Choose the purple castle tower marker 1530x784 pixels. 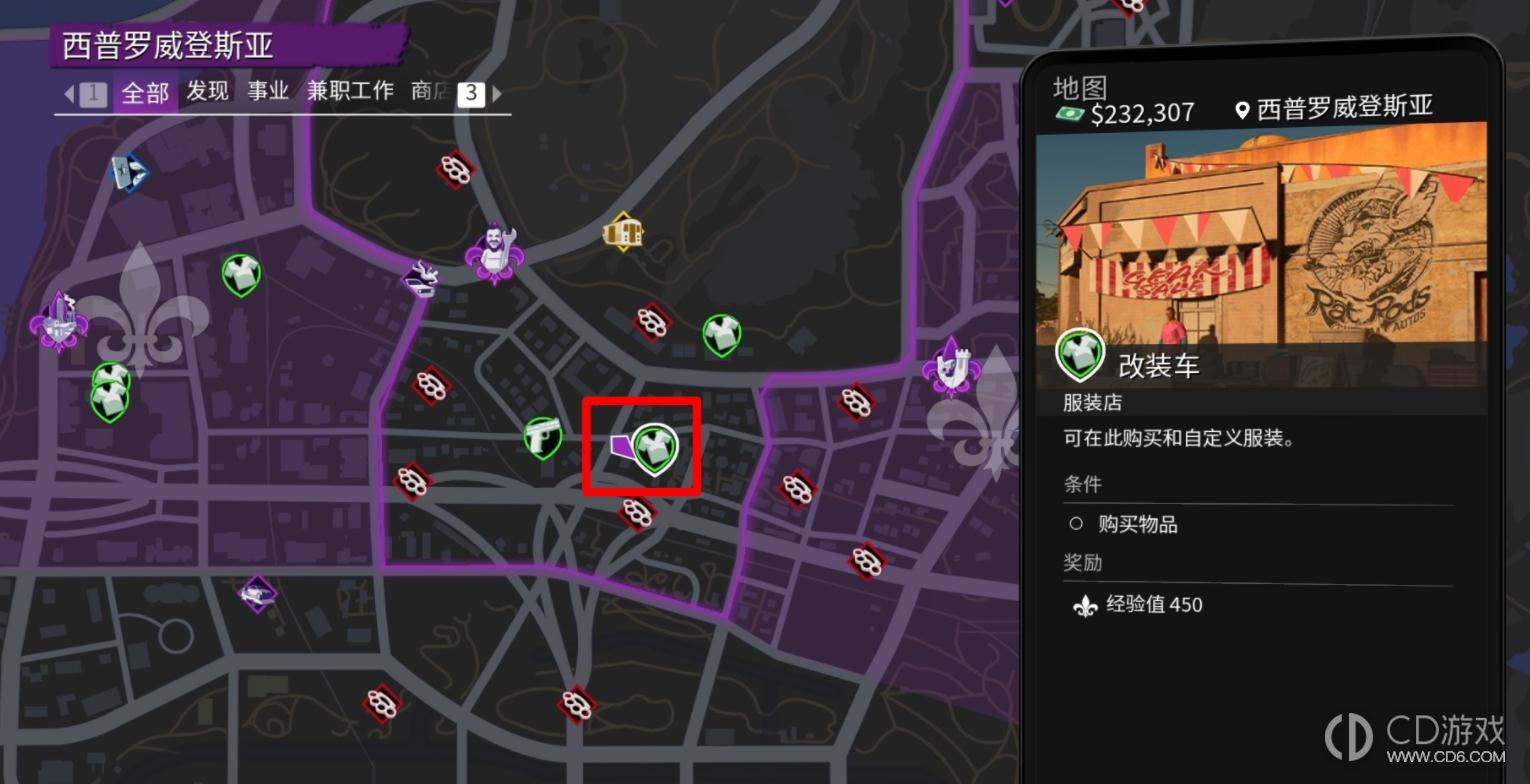pyautogui.click(x=951, y=366)
